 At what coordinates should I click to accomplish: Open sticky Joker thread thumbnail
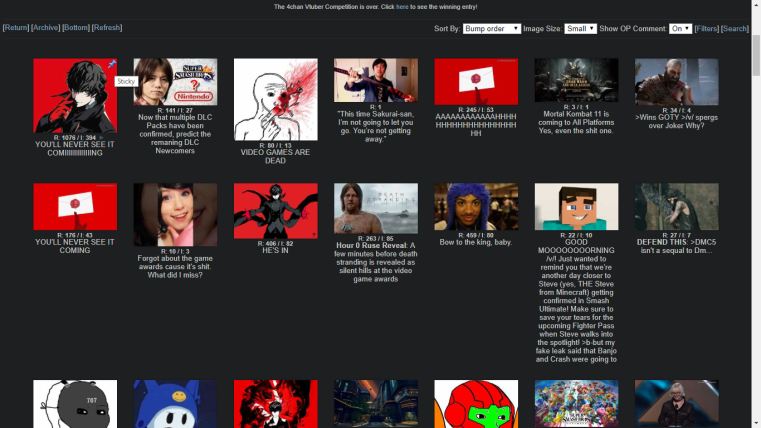click(x=75, y=96)
